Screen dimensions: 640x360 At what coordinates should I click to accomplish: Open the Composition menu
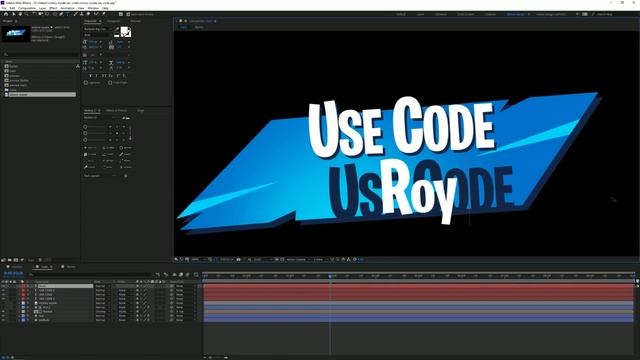[x=27, y=8]
